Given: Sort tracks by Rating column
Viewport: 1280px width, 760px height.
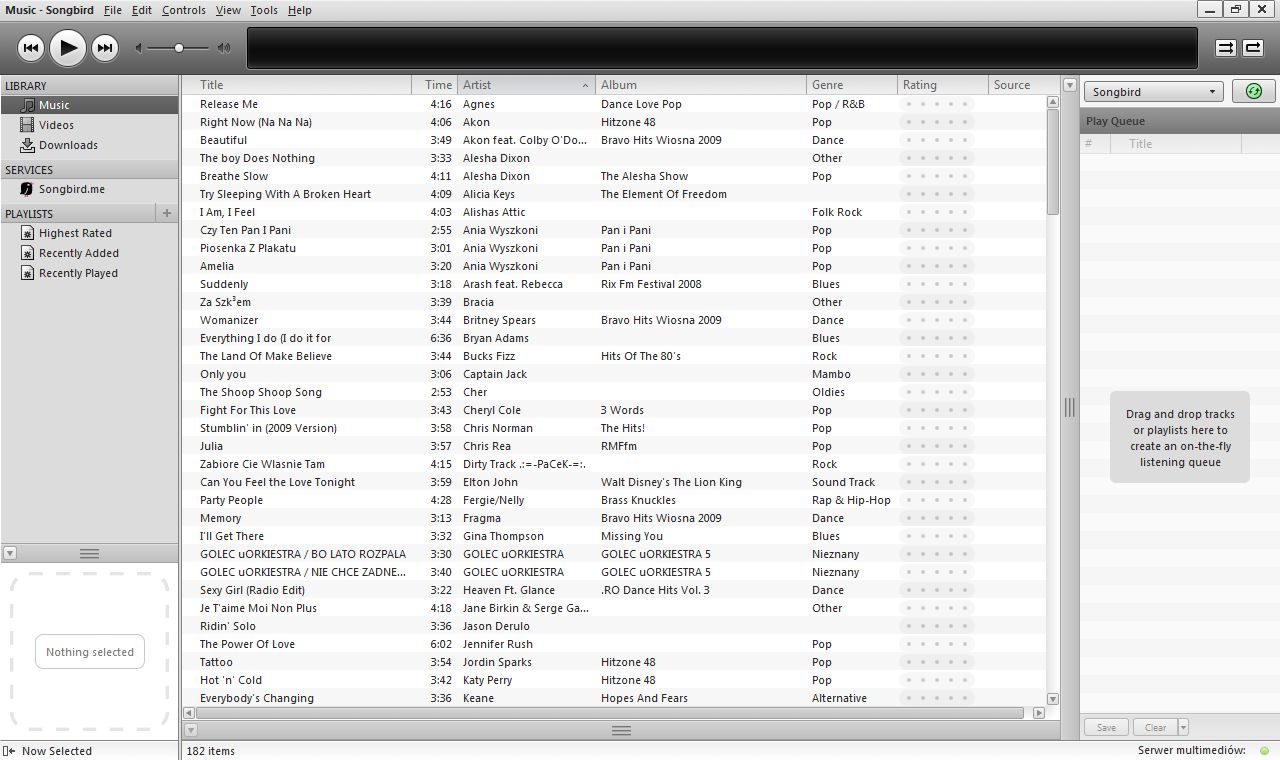Looking at the screenshot, I should [x=942, y=85].
